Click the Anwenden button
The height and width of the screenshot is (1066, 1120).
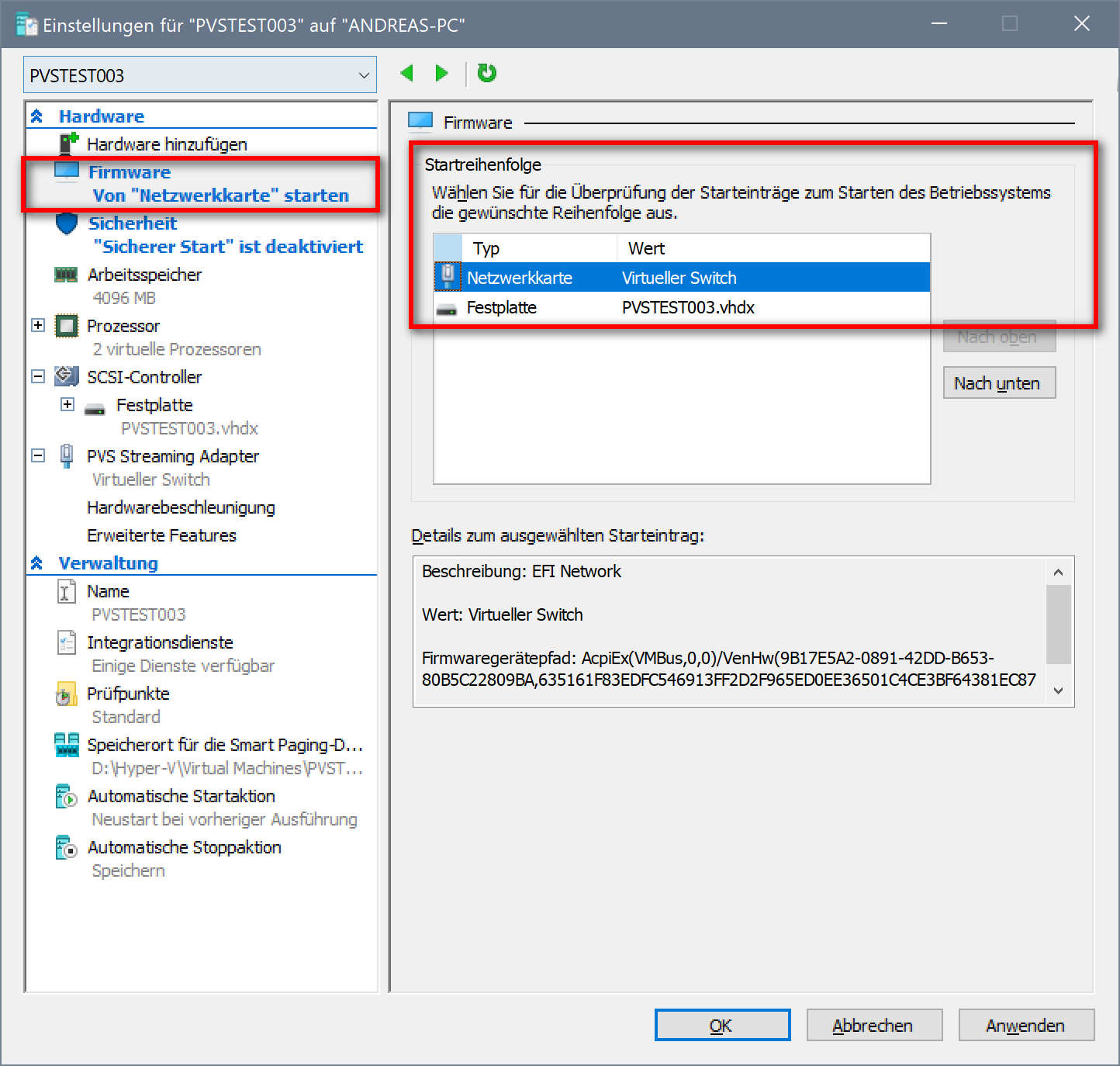[1025, 1026]
